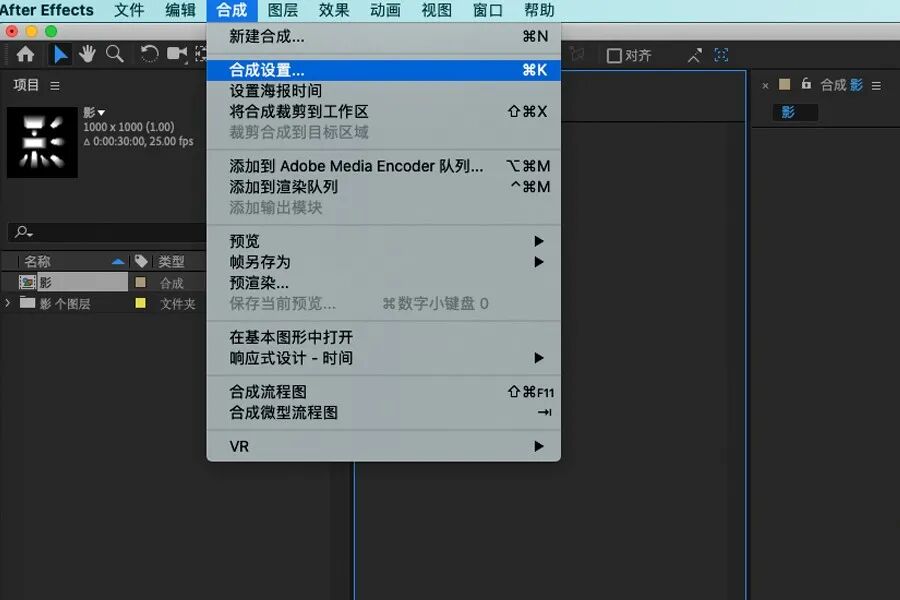Screen dimensions: 900x600
Task: Choose 合成设置... menu entry
Action: [x=383, y=70]
